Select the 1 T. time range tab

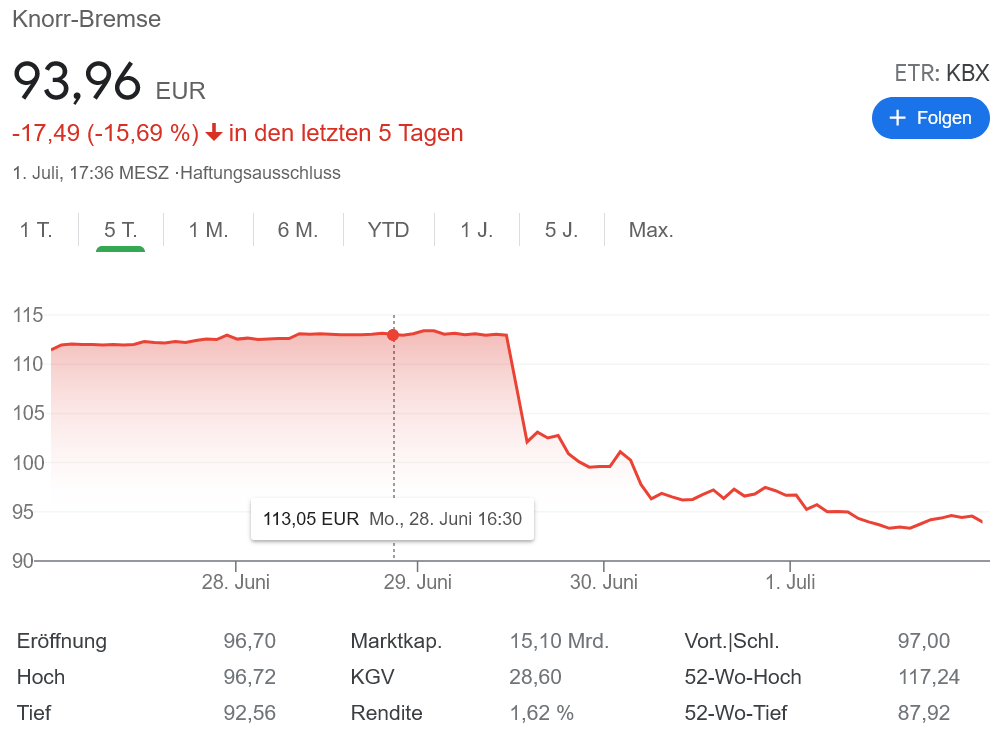coord(36,230)
